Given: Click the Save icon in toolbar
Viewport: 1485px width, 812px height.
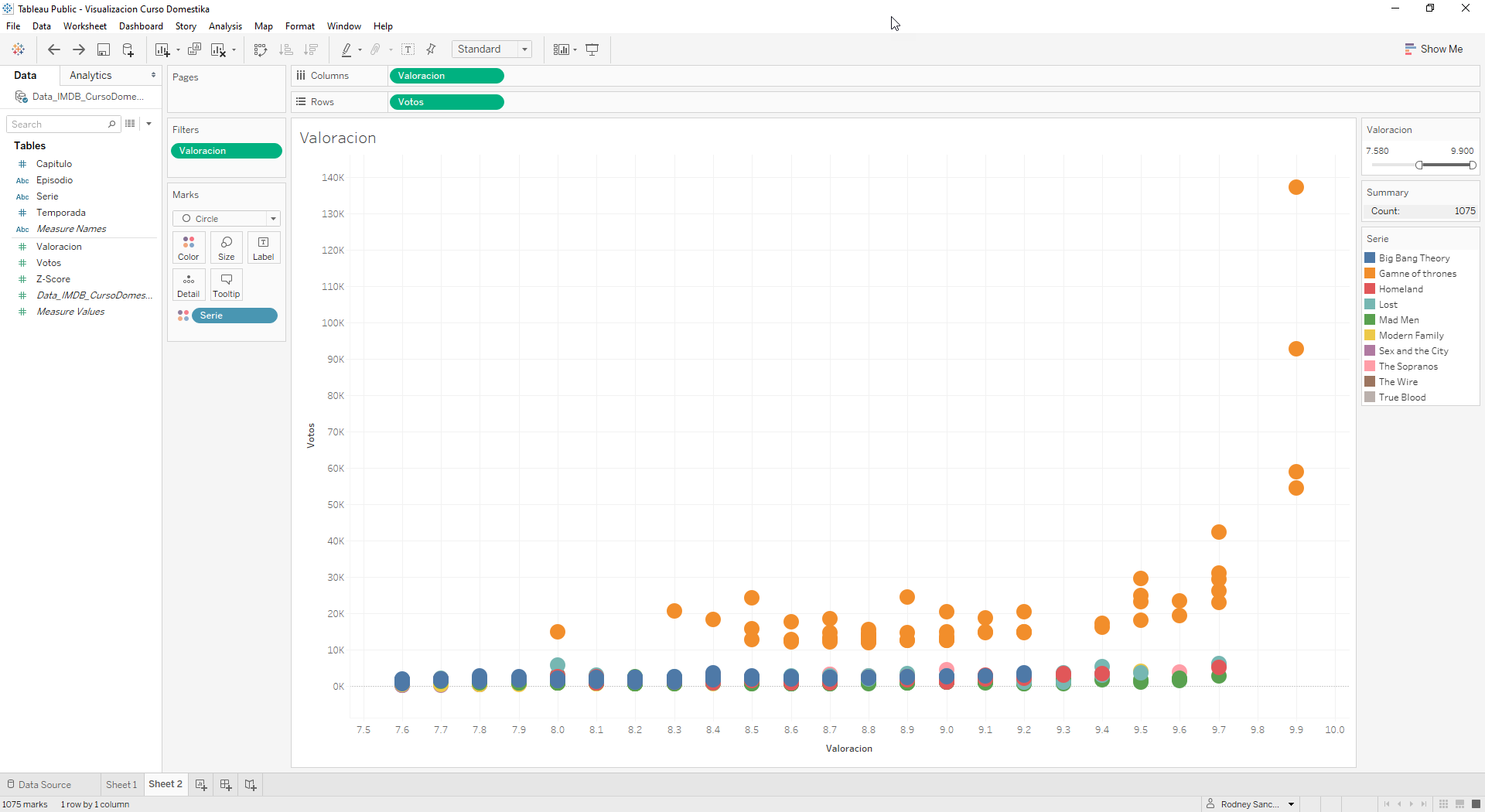Looking at the screenshot, I should pos(103,49).
